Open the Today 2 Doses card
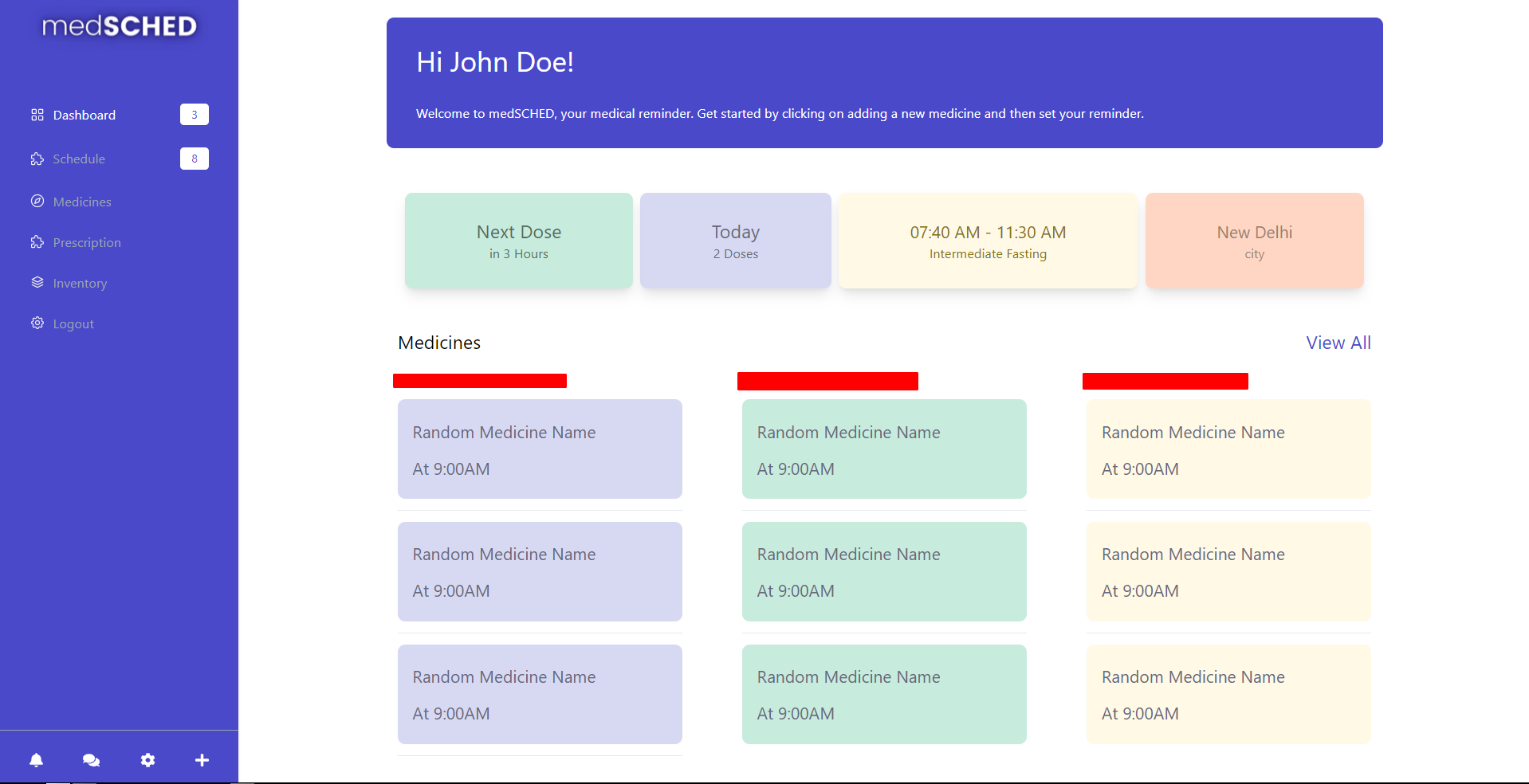Screen dimensions: 1529x784 pyautogui.click(x=736, y=241)
